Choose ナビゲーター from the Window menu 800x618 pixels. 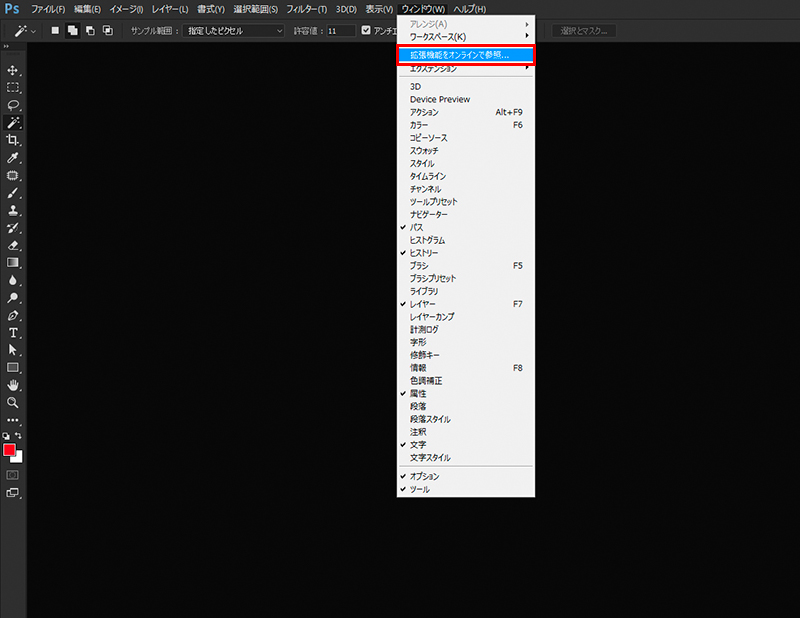(466, 214)
